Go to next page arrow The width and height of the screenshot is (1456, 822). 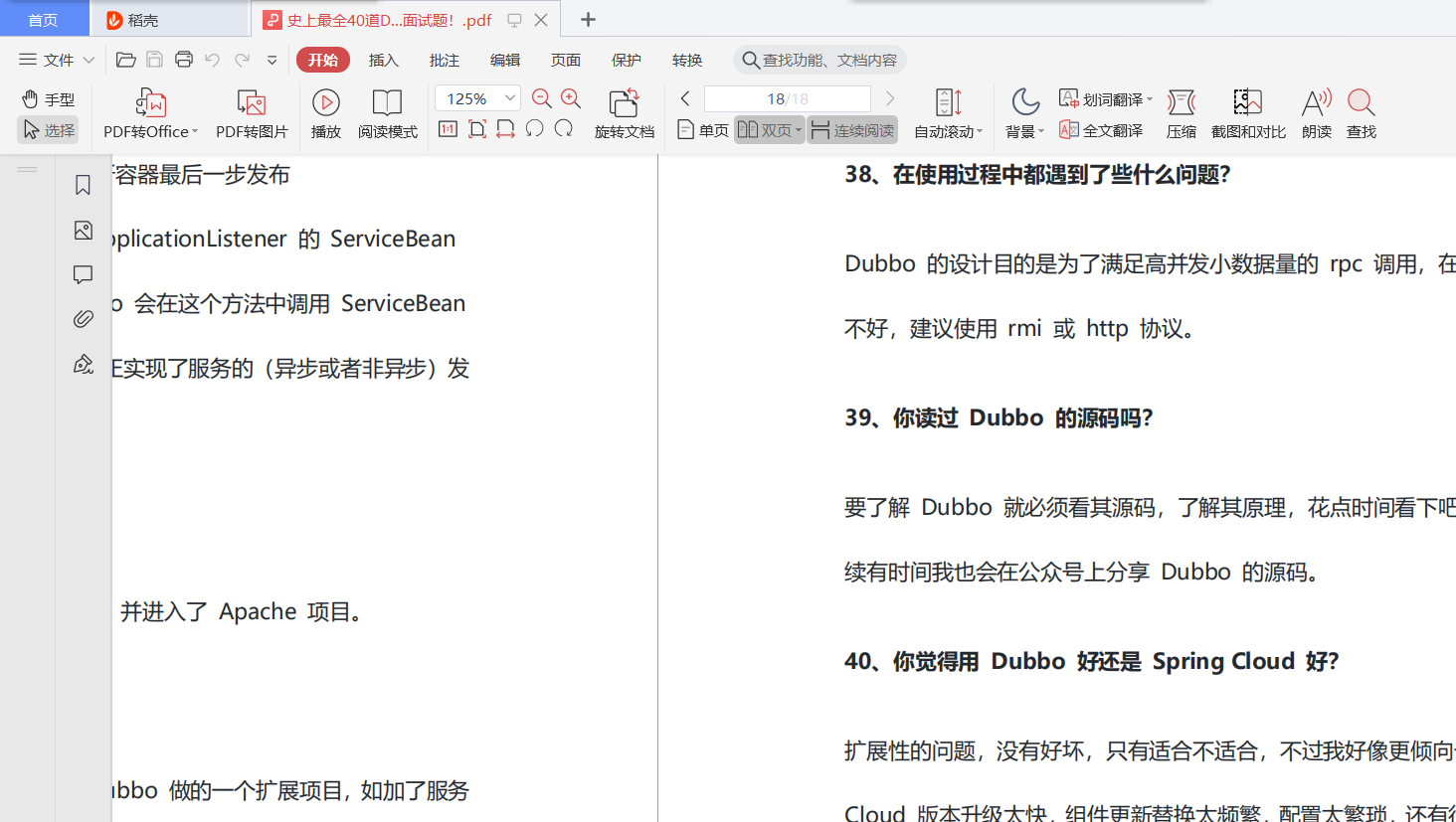[x=890, y=98]
